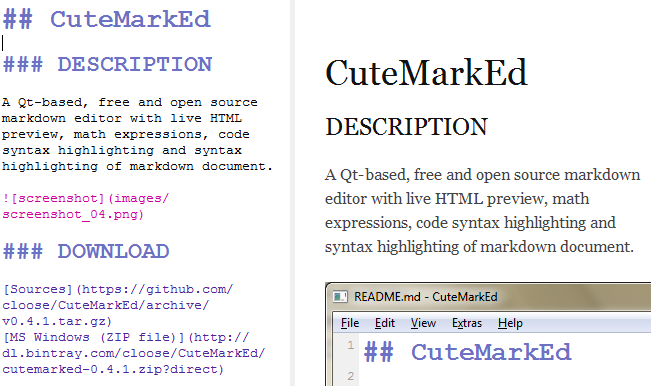This screenshot has height=386, width=651.
Task: Click editor line 'A Qt-based, free and open source'
Action: (x=130, y=102)
